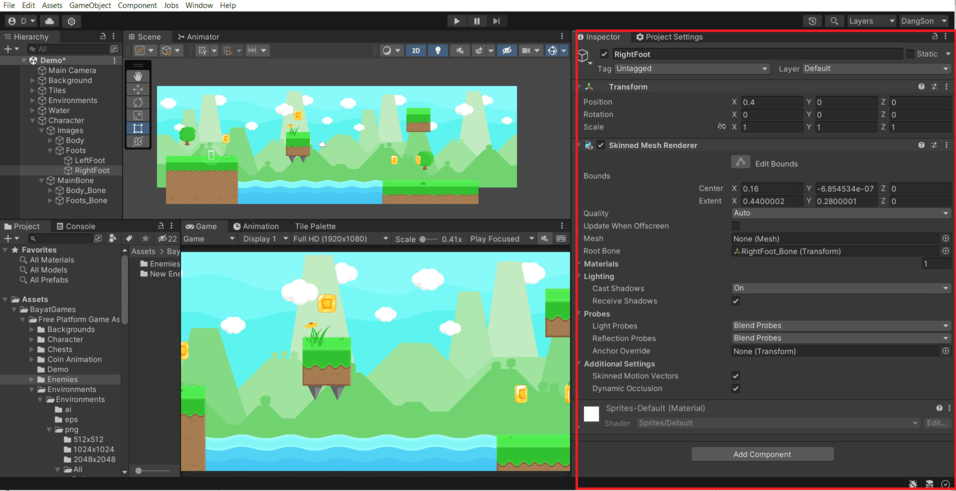
Task: Open the Tag dropdown showing Untagged
Action: point(692,69)
